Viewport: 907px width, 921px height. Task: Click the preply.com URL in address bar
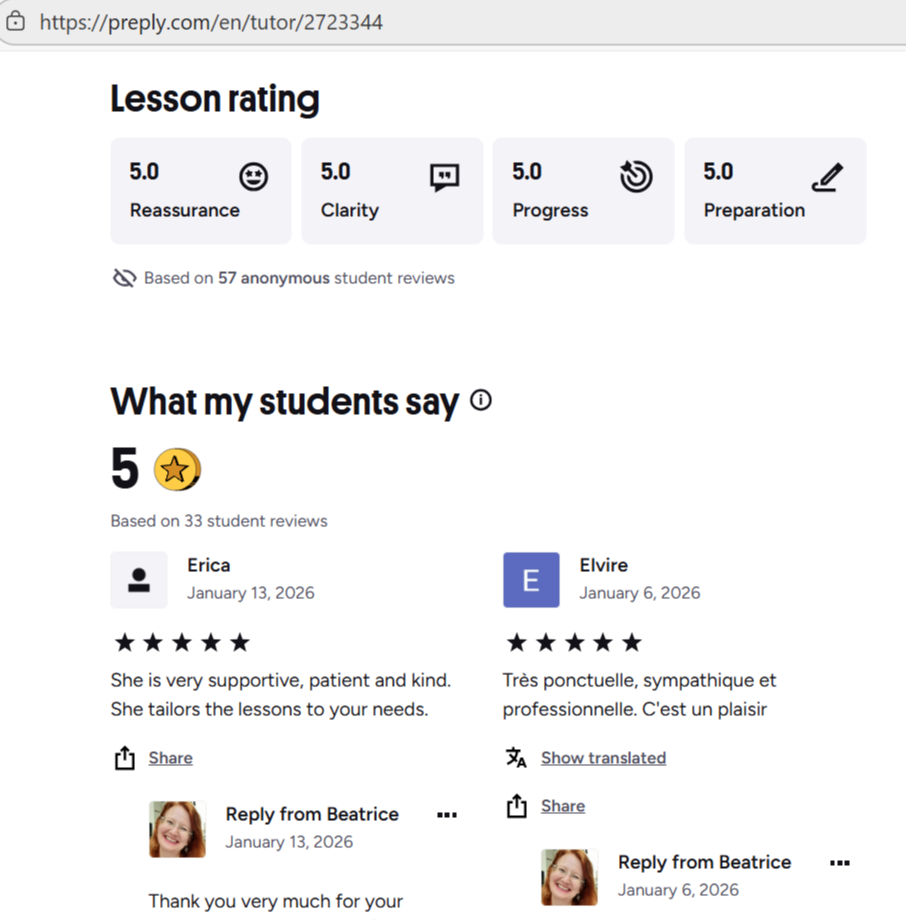pyautogui.click(x=211, y=22)
